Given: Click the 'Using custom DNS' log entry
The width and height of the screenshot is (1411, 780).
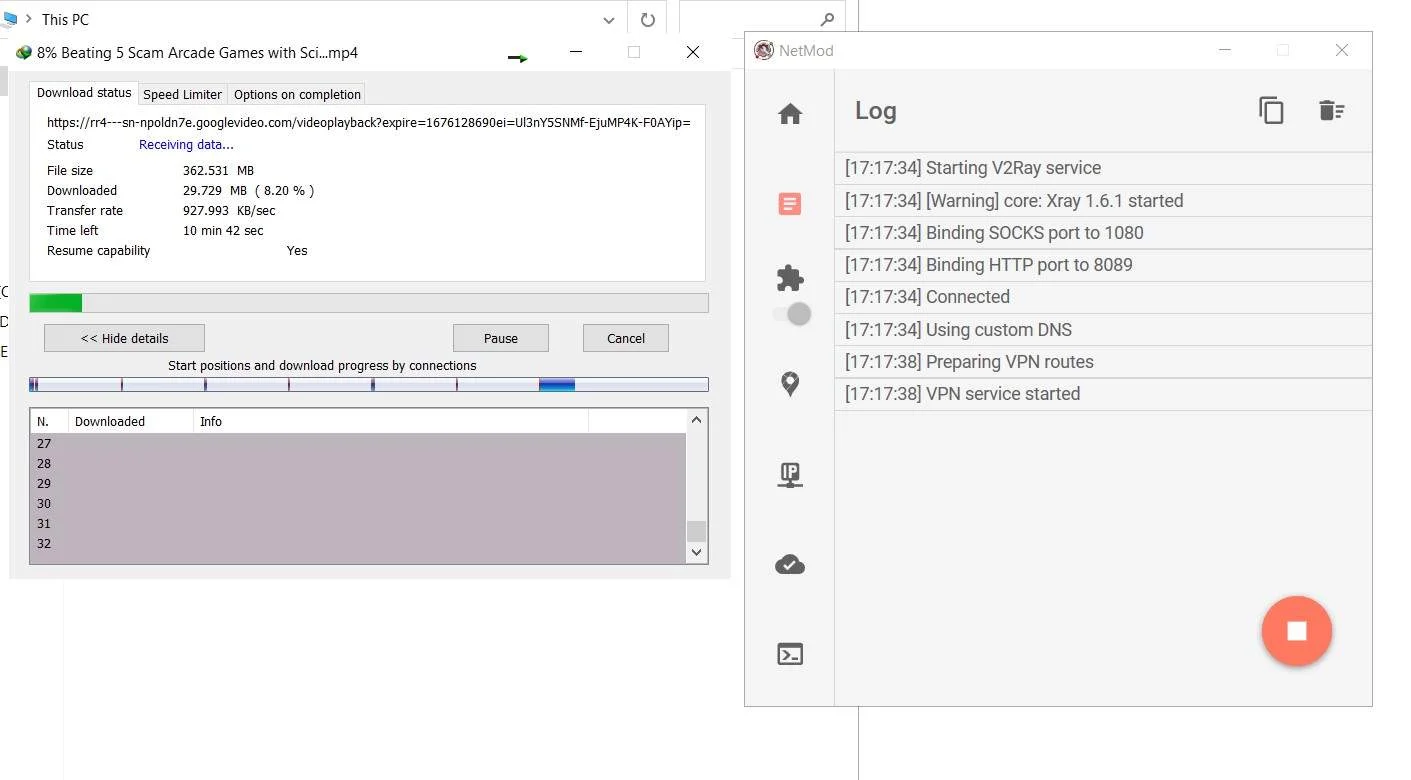Looking at the screenshot, I should click(1103, 329).
